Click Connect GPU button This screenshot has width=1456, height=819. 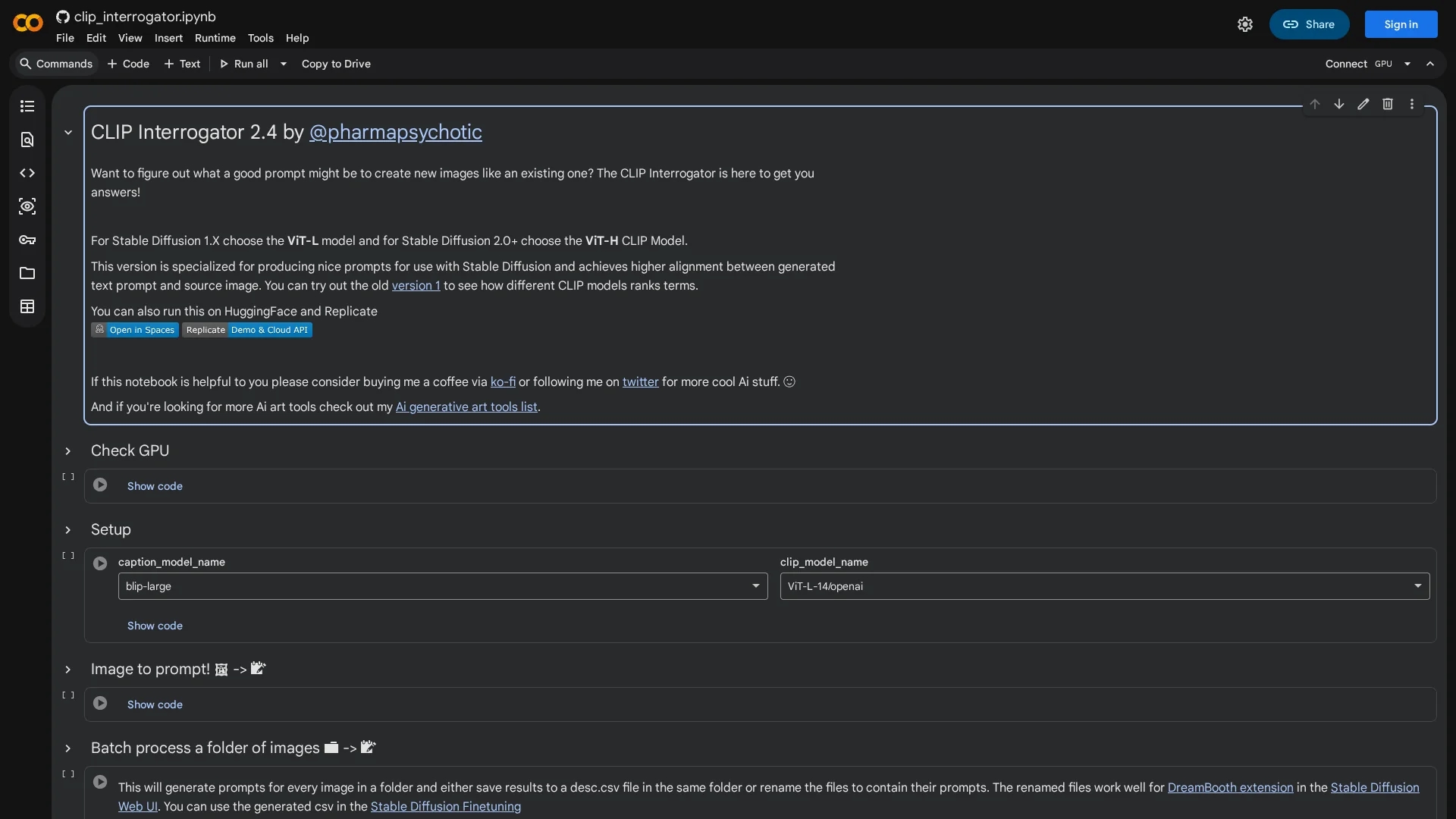pos(1359,64)
